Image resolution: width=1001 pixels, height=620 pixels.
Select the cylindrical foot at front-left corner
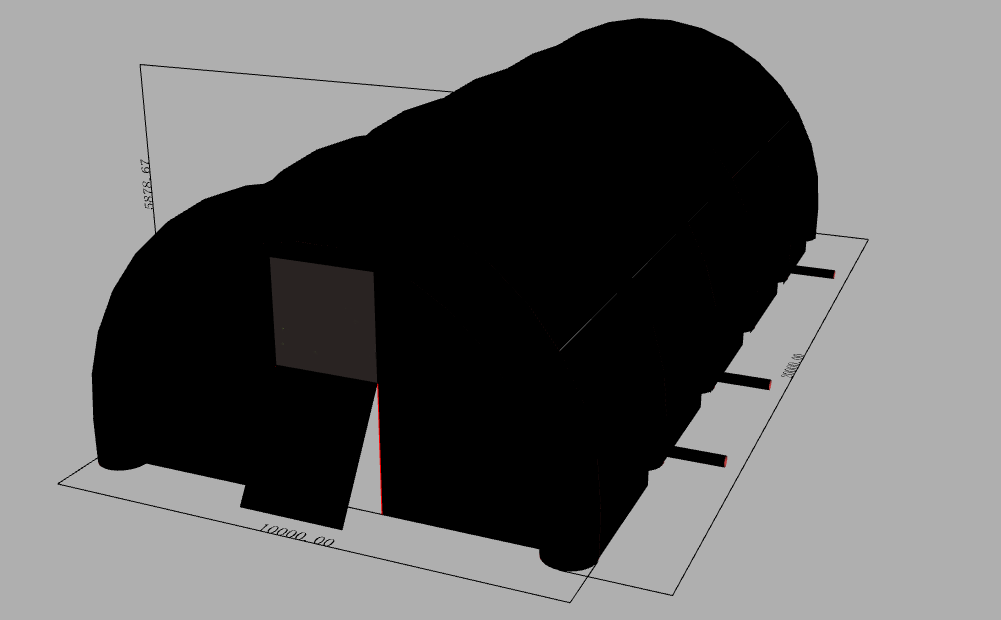(121, 463)
